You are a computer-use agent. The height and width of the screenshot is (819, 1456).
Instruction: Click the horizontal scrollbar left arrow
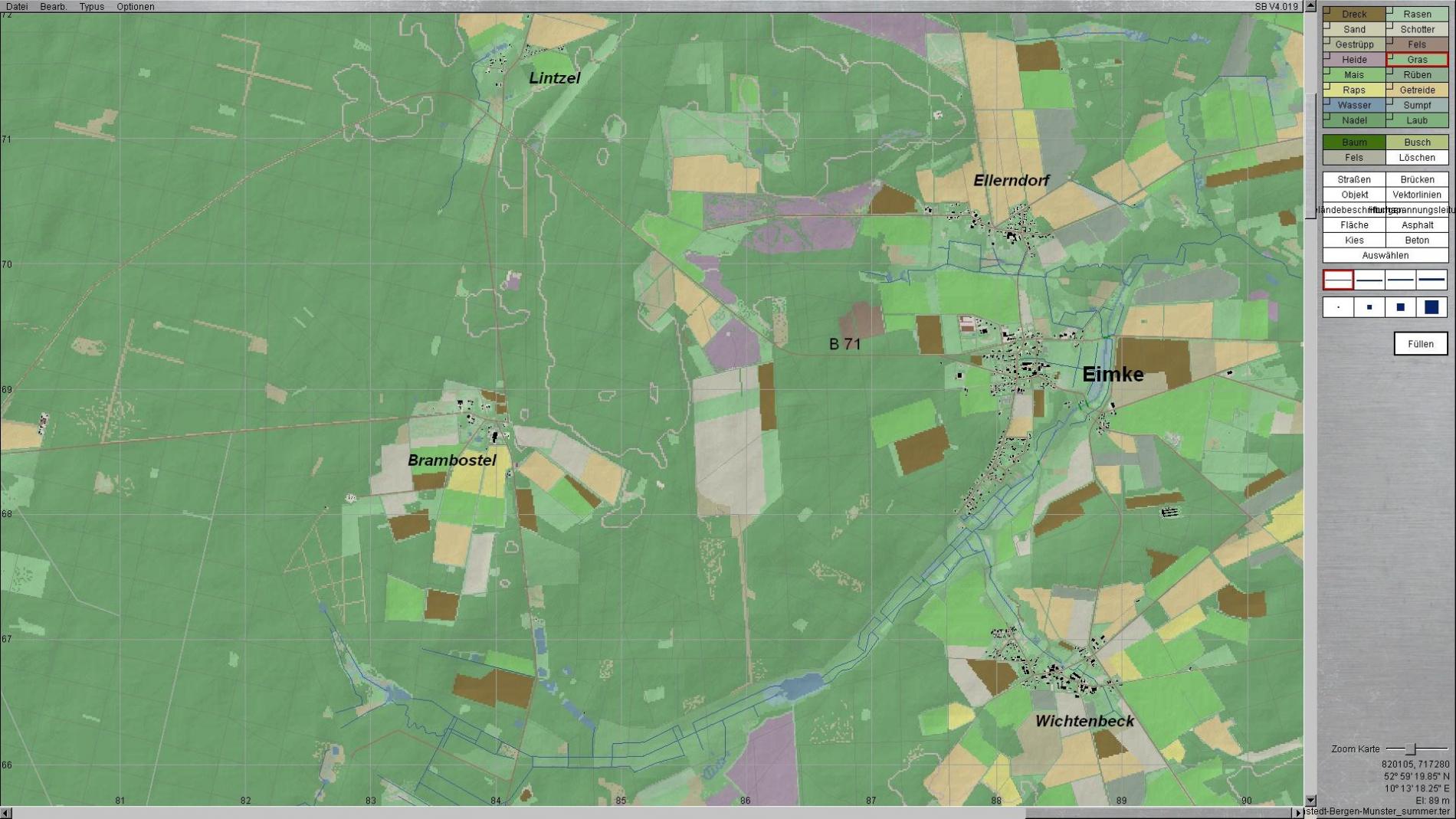point(6,812)
